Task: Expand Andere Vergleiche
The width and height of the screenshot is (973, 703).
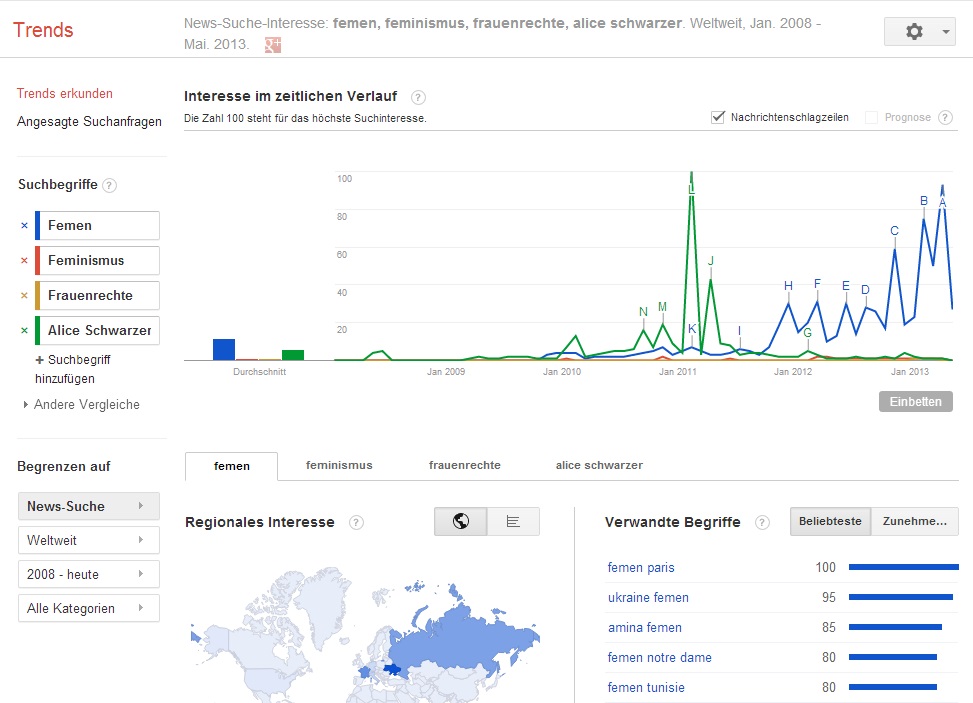Action: point(81,405)
